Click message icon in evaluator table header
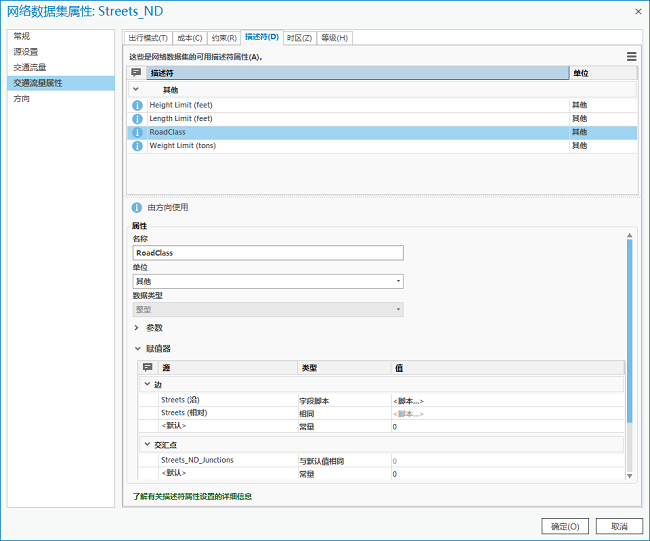650x541 pixels. click(148, 368)
